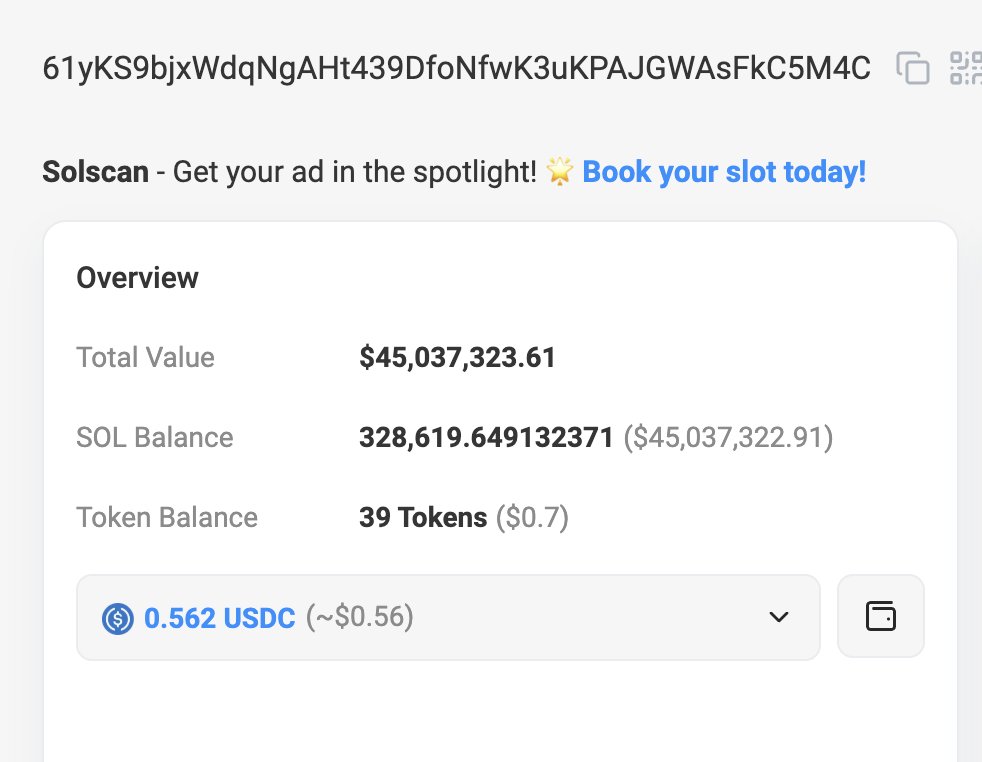The image size is (982, 762).
Task: Select the $45,037,323.61 total value amount
Action: pos(457,357)
